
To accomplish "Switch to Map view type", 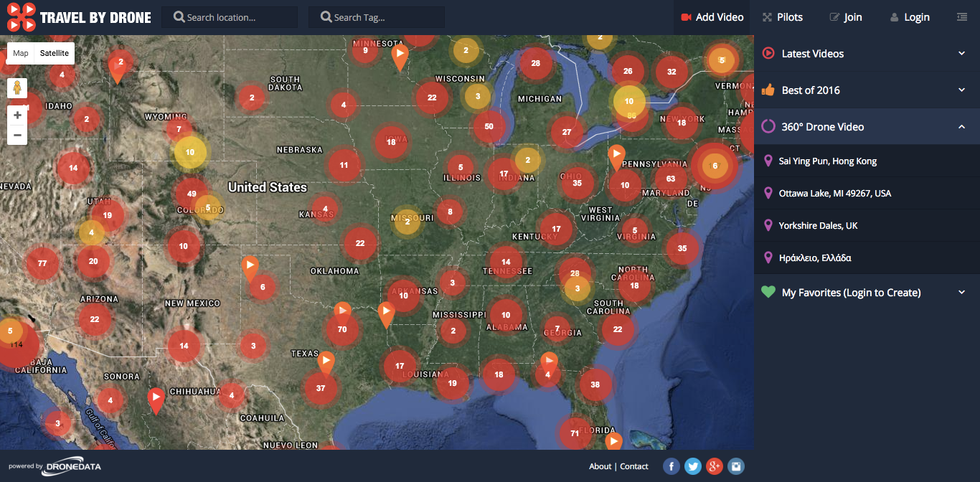I will [21, 53].
